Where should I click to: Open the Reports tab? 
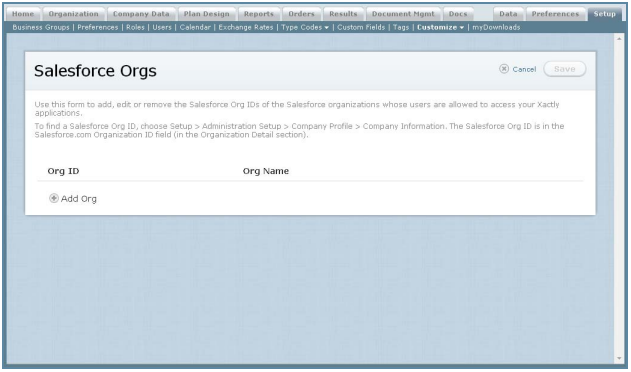[259, 14]
